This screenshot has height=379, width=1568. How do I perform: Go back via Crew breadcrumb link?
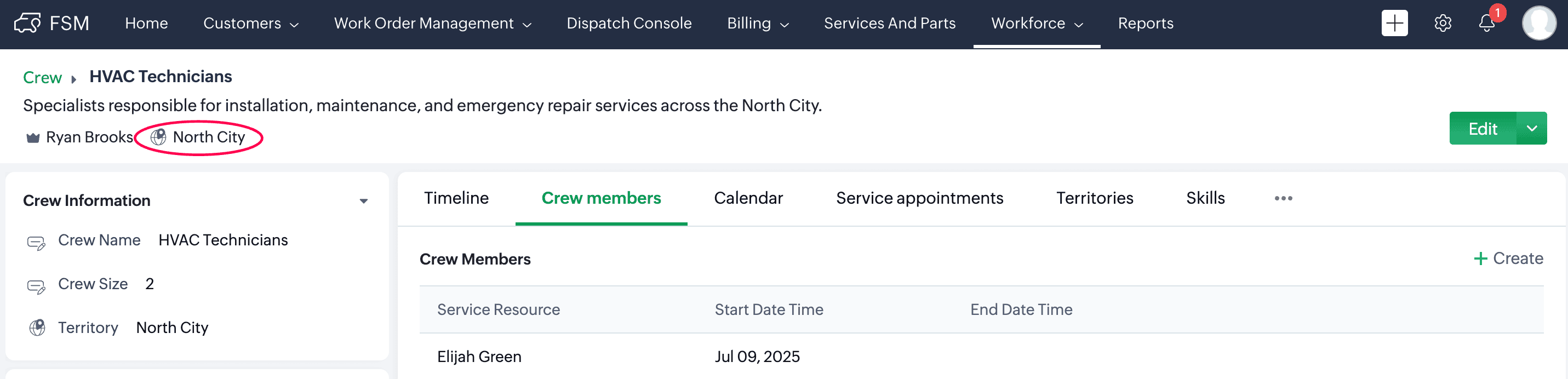(43, 77)
